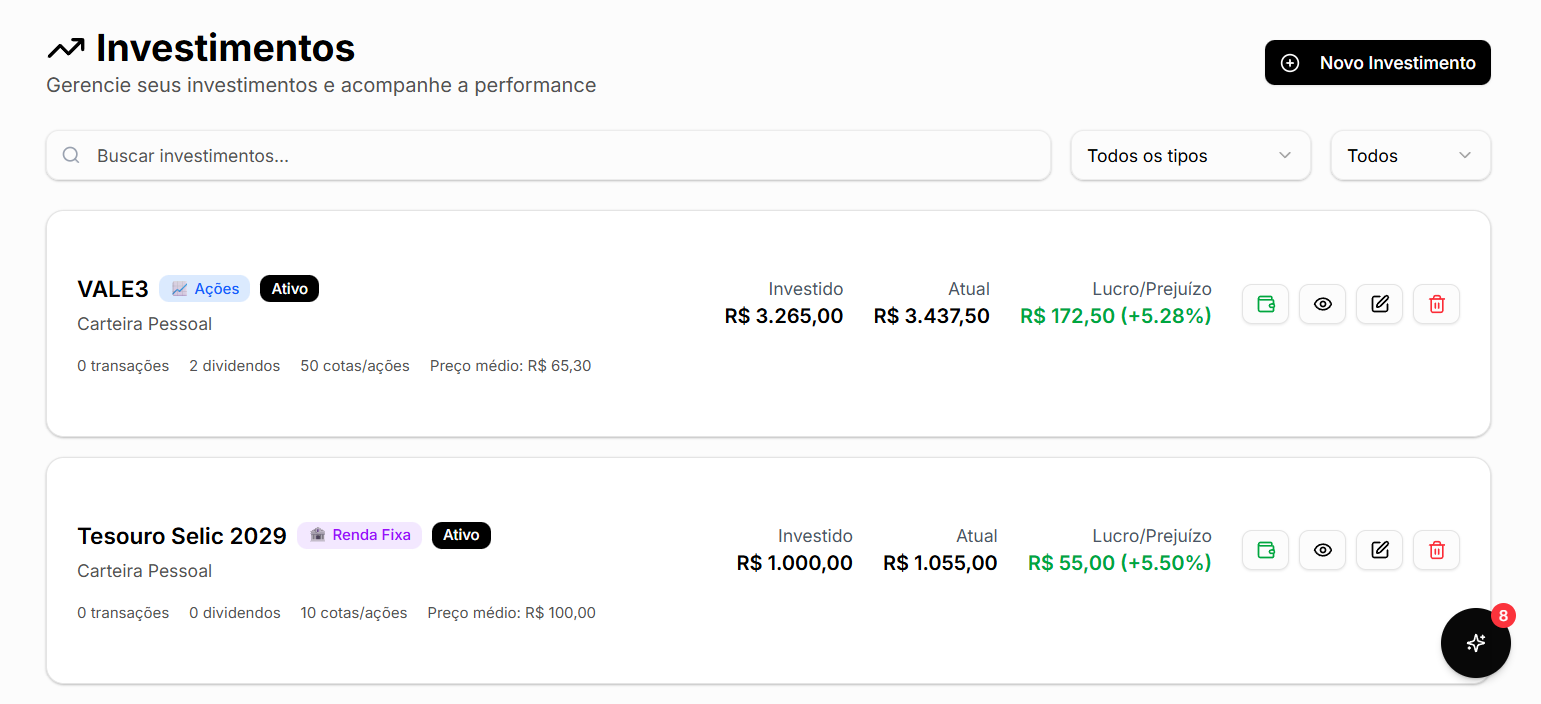Screen dimensions: 1541x704
Task: Edit VALE3 with the pencil icon
Action: coord(1379,304)
